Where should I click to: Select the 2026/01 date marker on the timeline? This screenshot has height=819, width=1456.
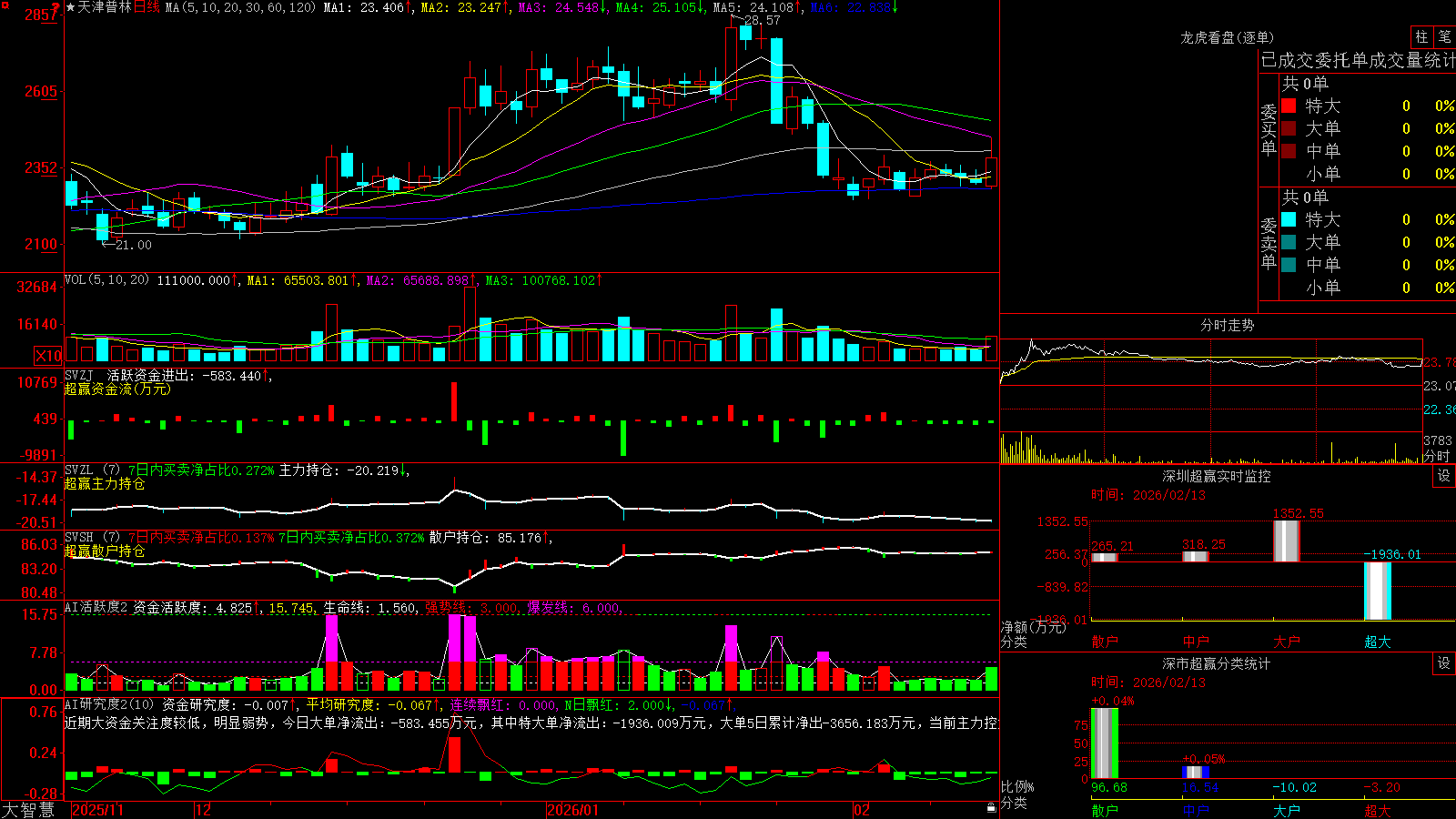pyautogui.click(x=573, y=810)
